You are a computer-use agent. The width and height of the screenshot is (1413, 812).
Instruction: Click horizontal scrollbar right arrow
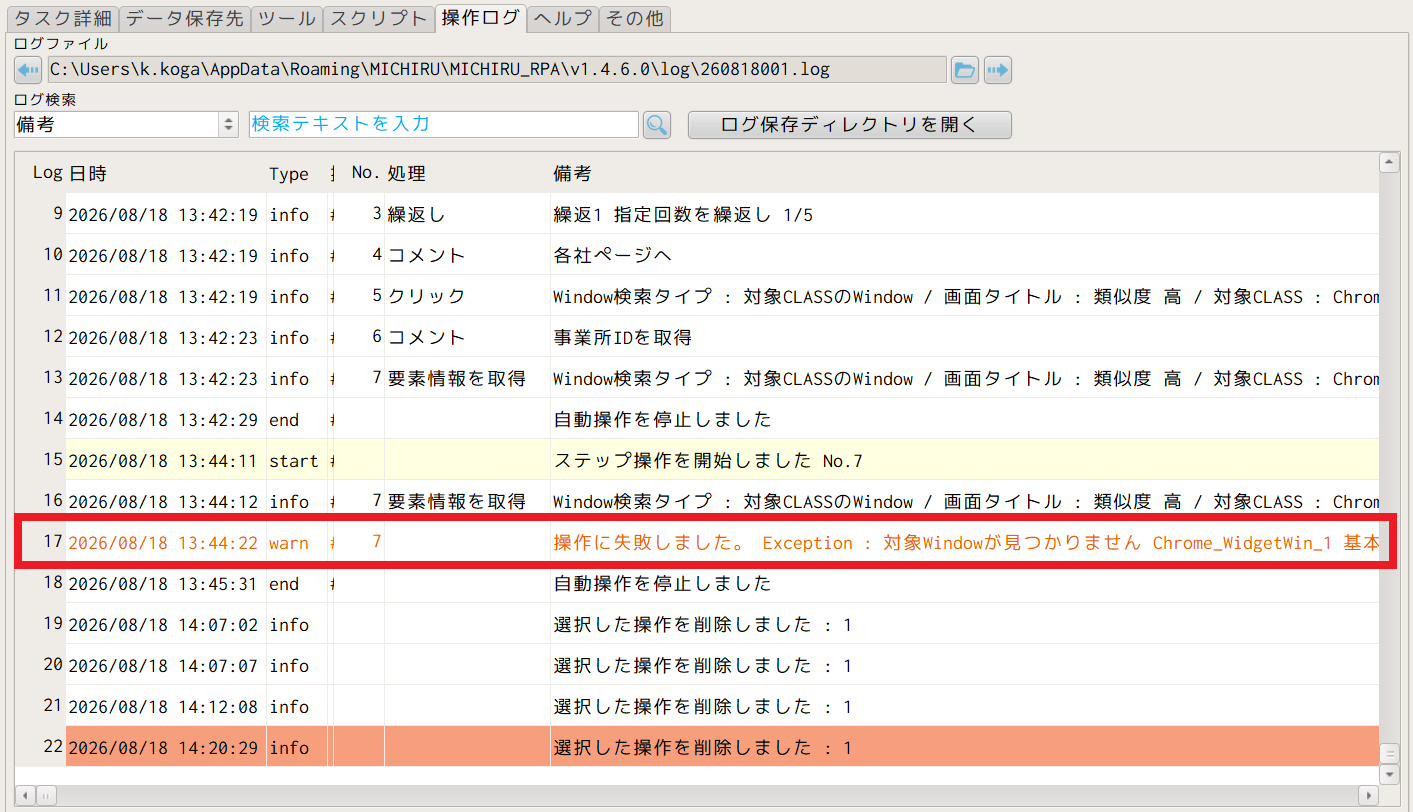tap(1368, 795)
